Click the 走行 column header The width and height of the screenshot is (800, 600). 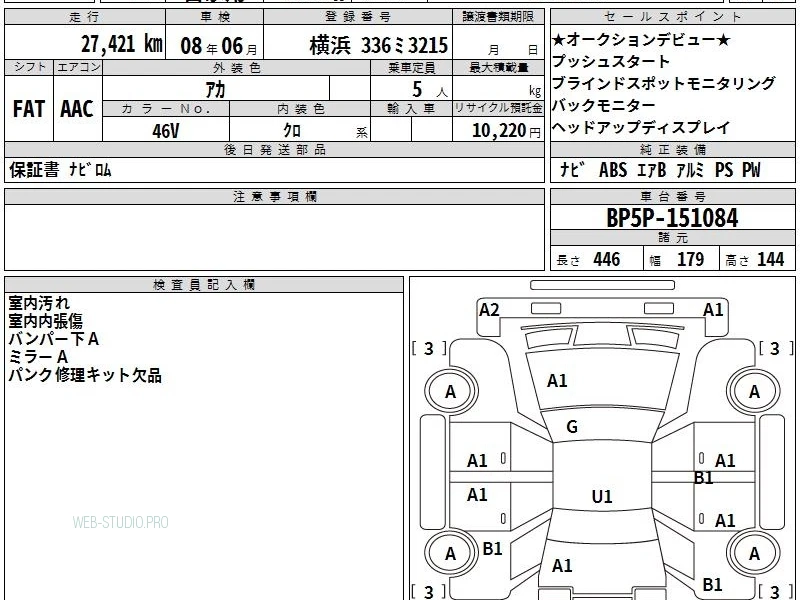coord(85,17)
